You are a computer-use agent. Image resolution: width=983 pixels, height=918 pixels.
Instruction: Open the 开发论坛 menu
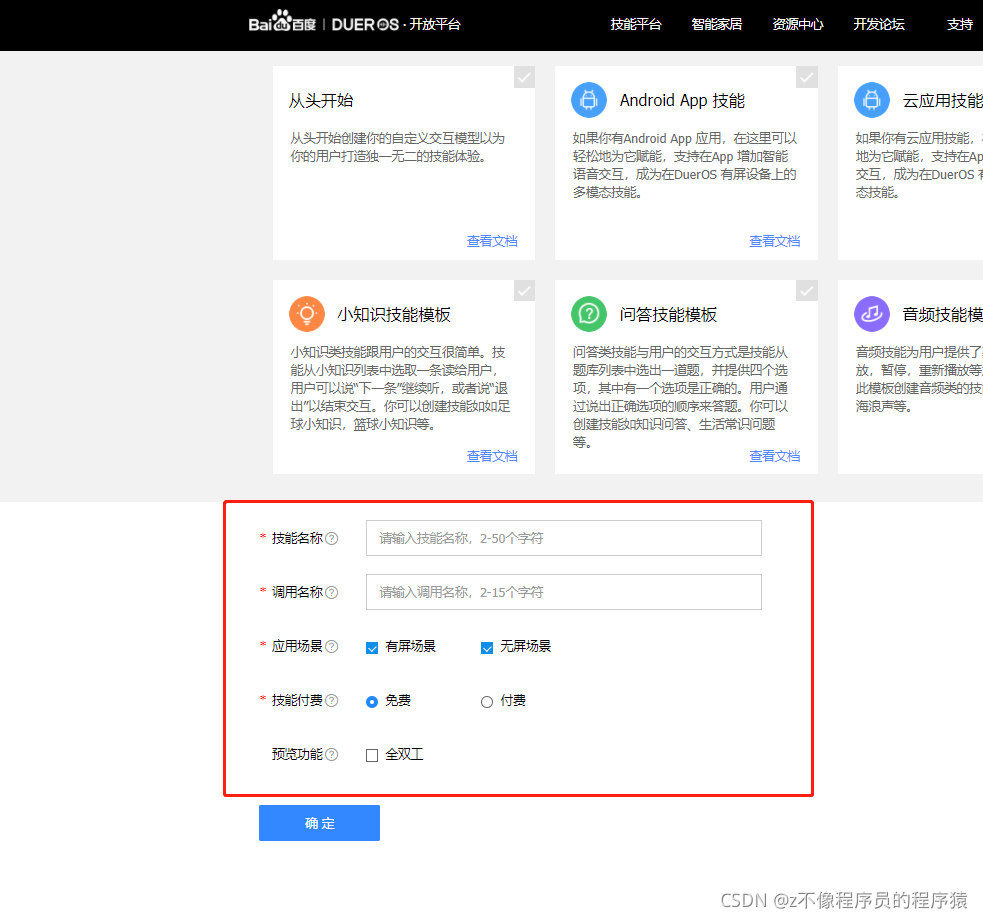click(x=879, y=24)
